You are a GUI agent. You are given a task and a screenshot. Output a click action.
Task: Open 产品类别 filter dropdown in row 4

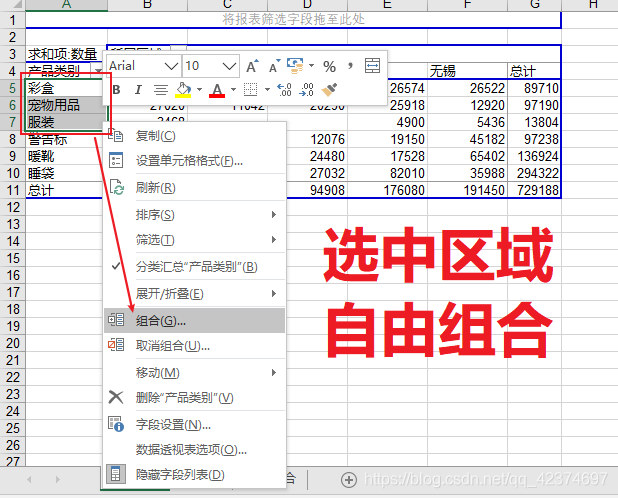coord(97,71)
